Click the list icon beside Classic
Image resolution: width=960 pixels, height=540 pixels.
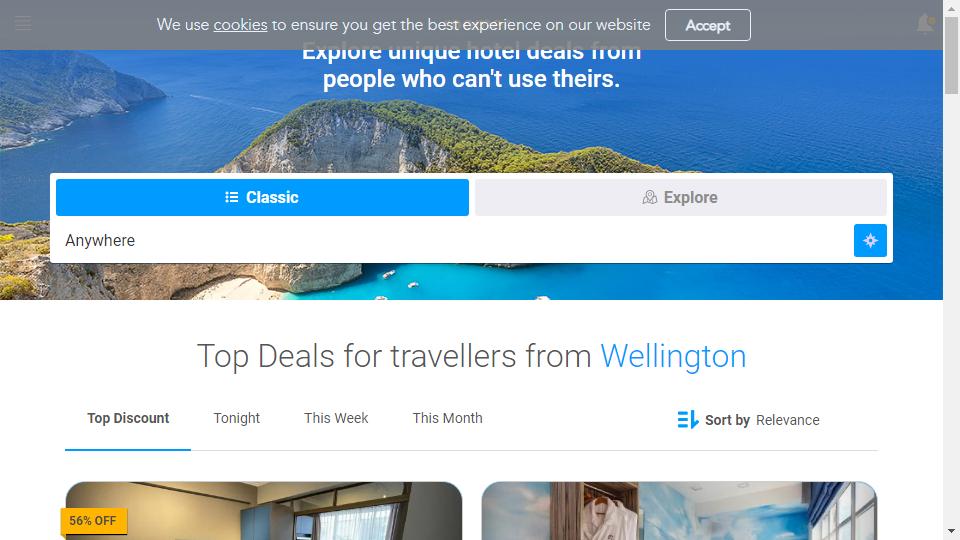(231, 197)
